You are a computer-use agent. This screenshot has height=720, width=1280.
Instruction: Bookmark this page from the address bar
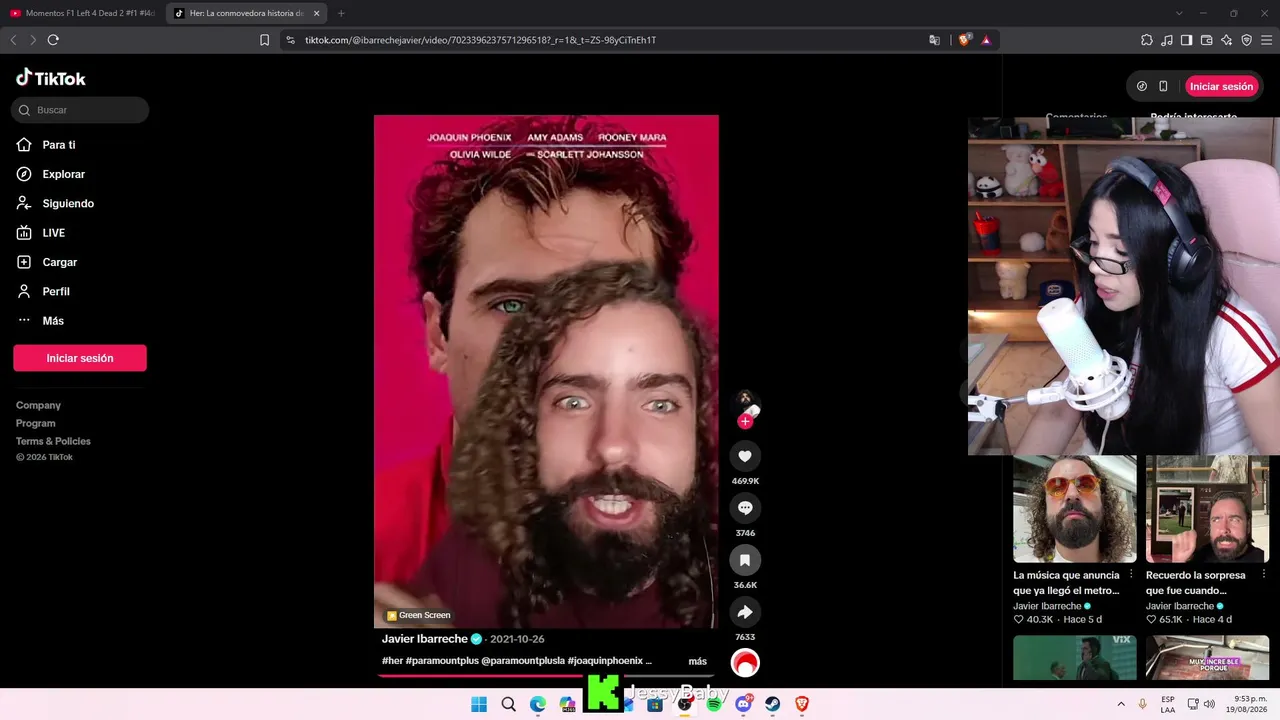pyautogui.click(x=264, y=40)
